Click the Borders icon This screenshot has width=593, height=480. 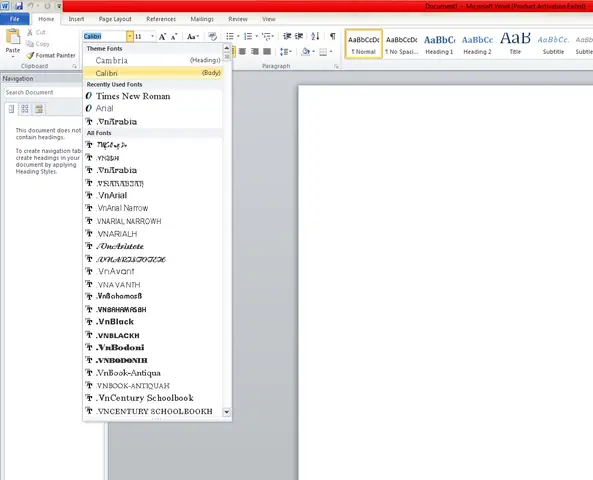[323, 52]
